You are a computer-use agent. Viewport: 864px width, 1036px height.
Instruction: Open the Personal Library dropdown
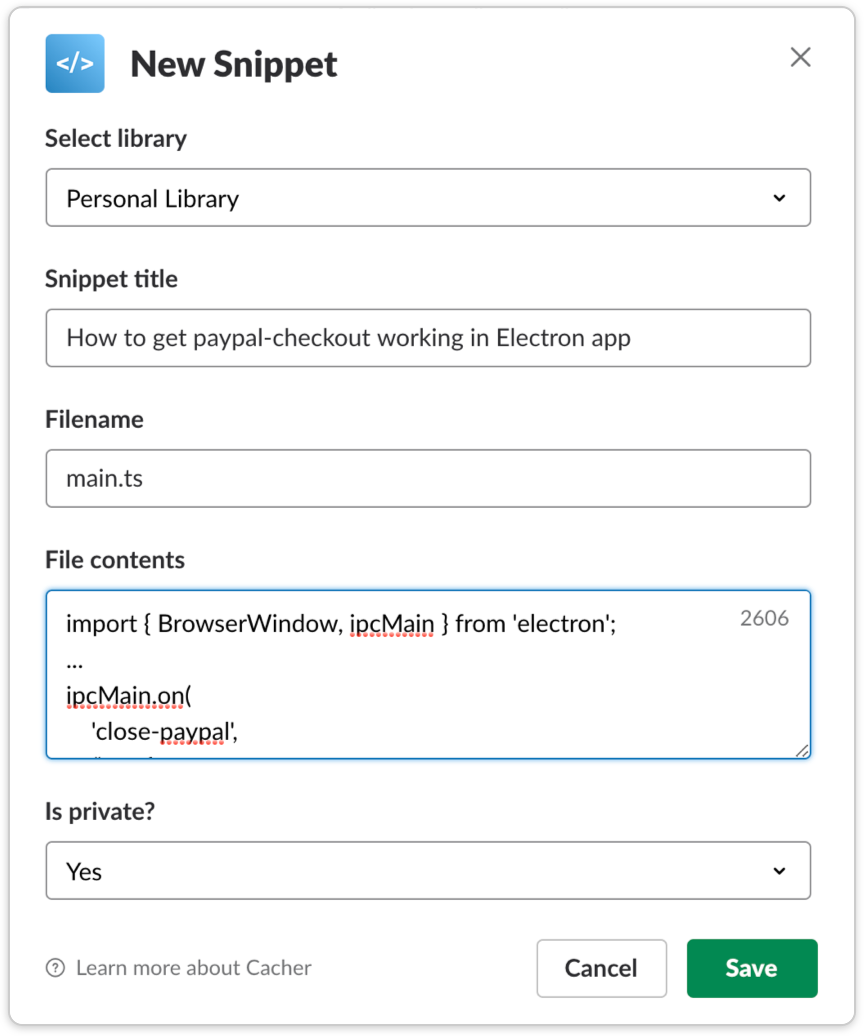click(427, 198)
